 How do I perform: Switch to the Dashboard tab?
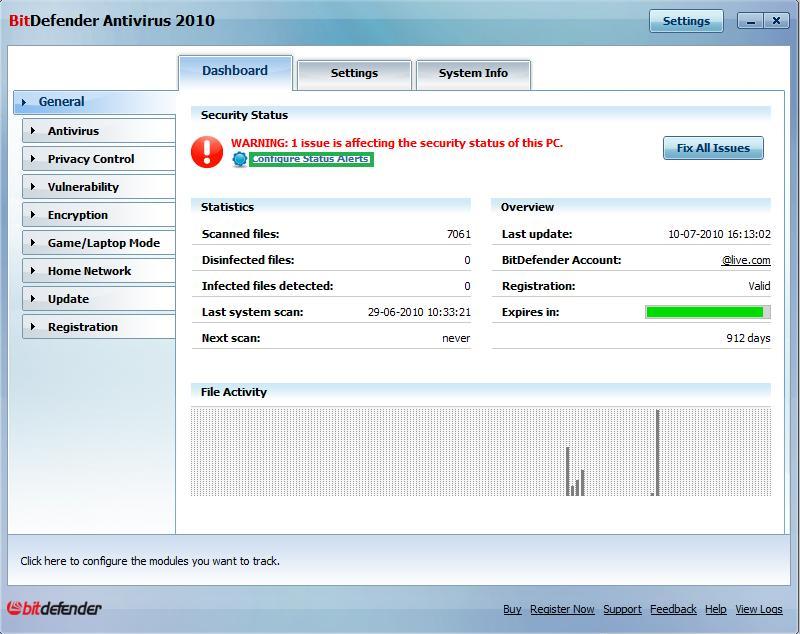235,72
